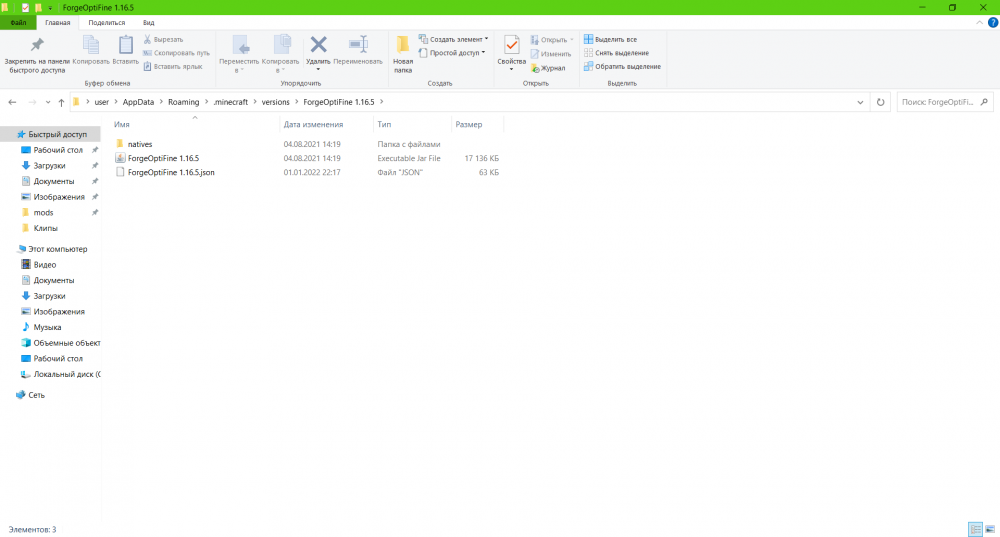Image resolution: width=1000 pixels, height=537 pixels.
Task: Click Обратить выделение
Action: (x=622, y=66)
